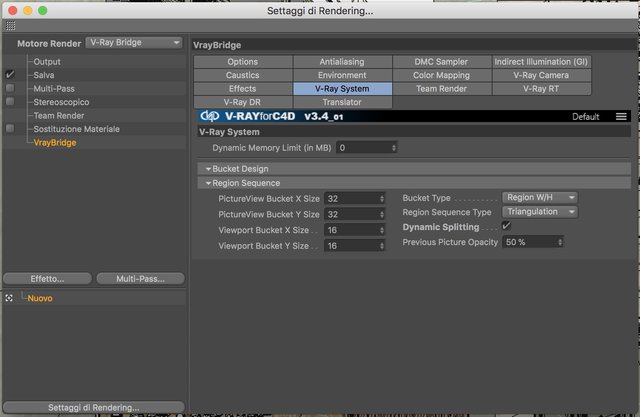Screen dimensions: 640x417
Task: Enable the Multi-Pass checkbox
Action: pyautogui.click(x=10, y=88)
